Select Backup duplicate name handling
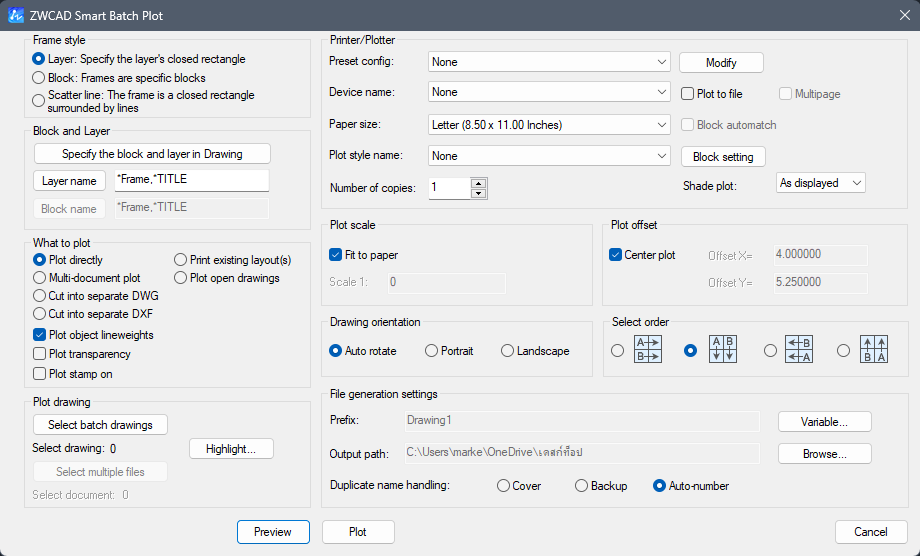 tap(581, 486)
